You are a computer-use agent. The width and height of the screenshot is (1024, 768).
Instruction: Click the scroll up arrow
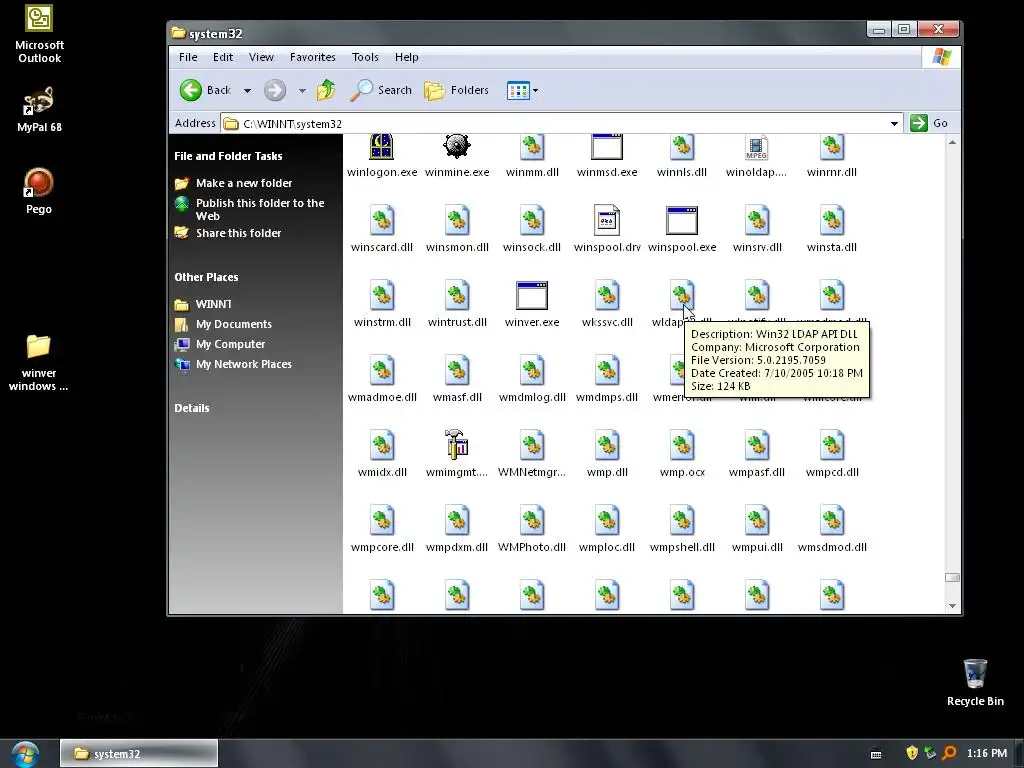952,142
